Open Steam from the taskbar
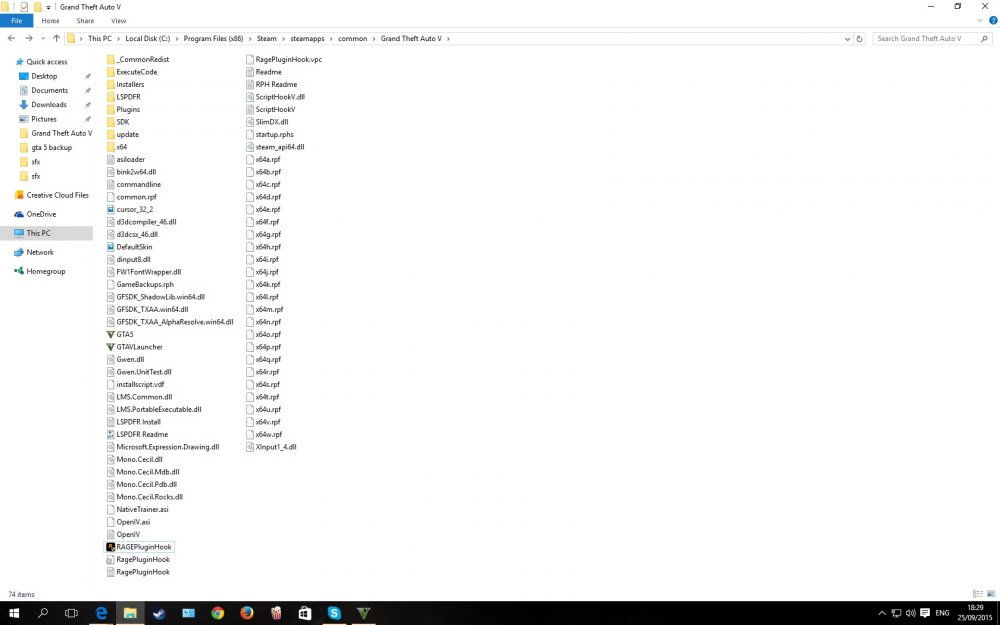 (159, 614)
